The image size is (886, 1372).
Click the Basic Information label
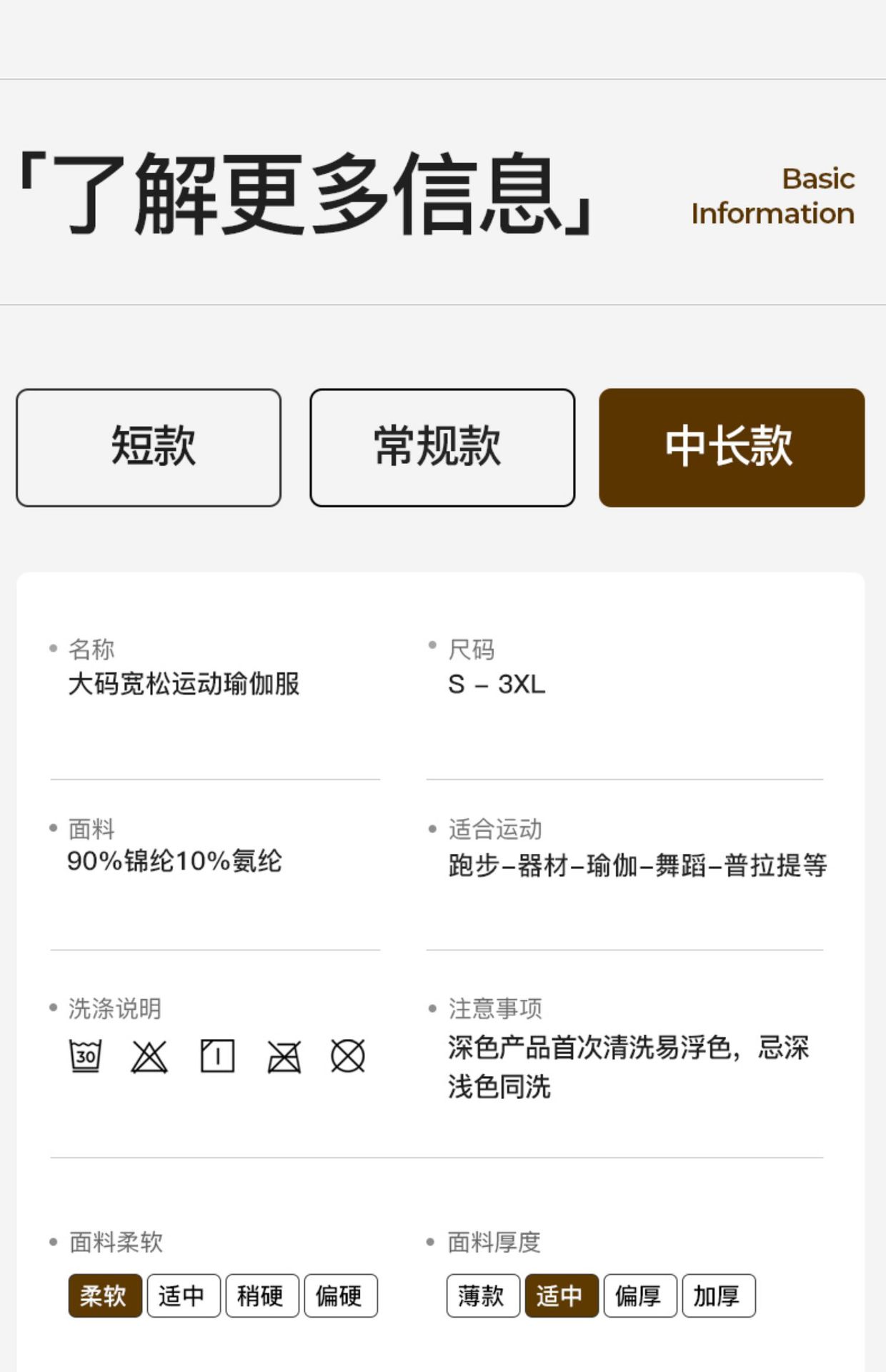772,196
